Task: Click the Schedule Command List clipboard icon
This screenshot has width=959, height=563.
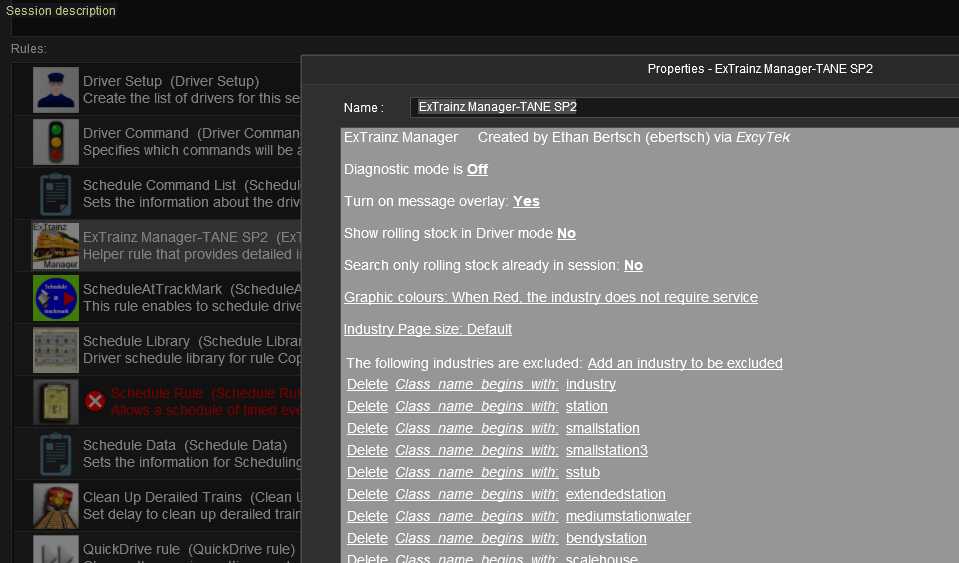Action: [56, 194]
